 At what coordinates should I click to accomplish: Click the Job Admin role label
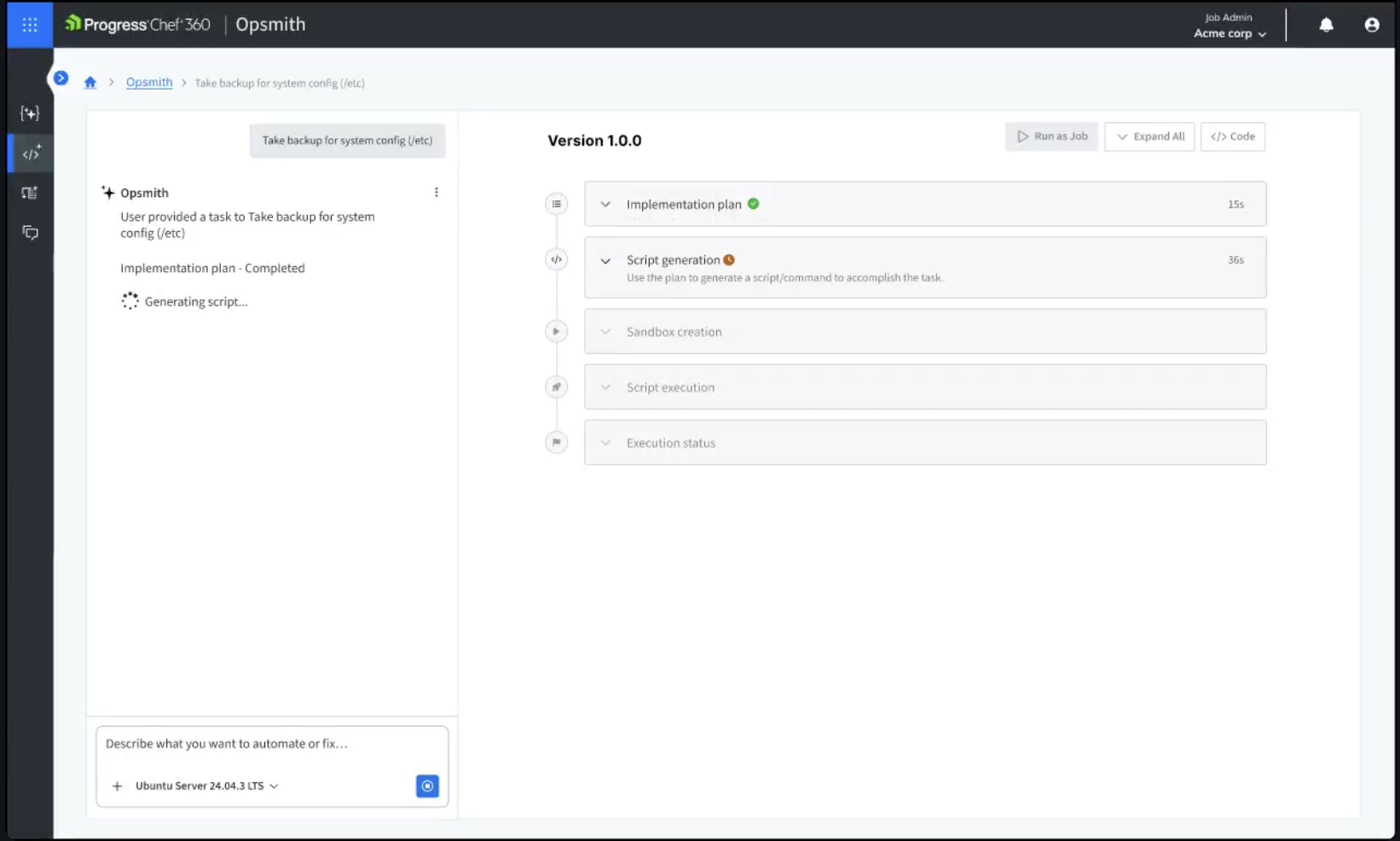1229,17
